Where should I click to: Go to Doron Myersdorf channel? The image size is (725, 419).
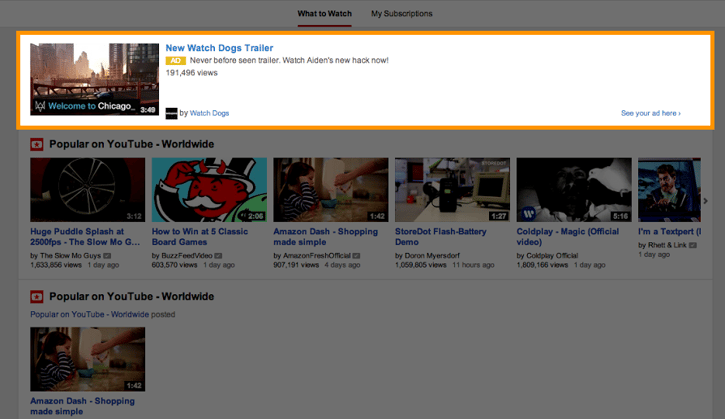432,255
